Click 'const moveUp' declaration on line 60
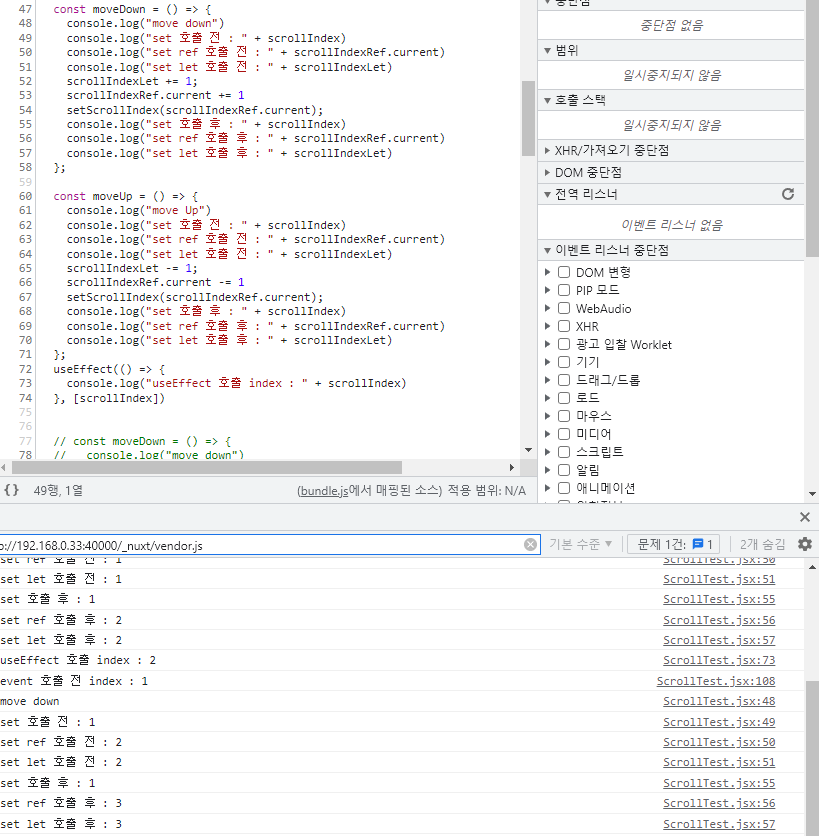 [93, 196]
